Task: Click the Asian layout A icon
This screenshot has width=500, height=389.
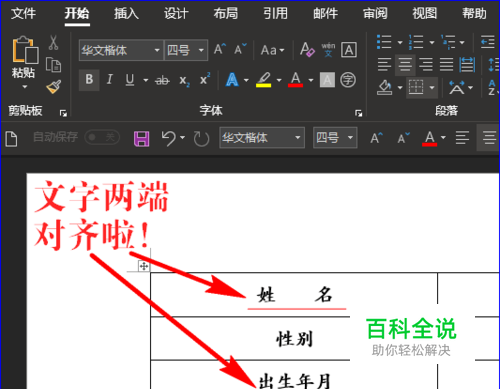Action: click(456, 87)
